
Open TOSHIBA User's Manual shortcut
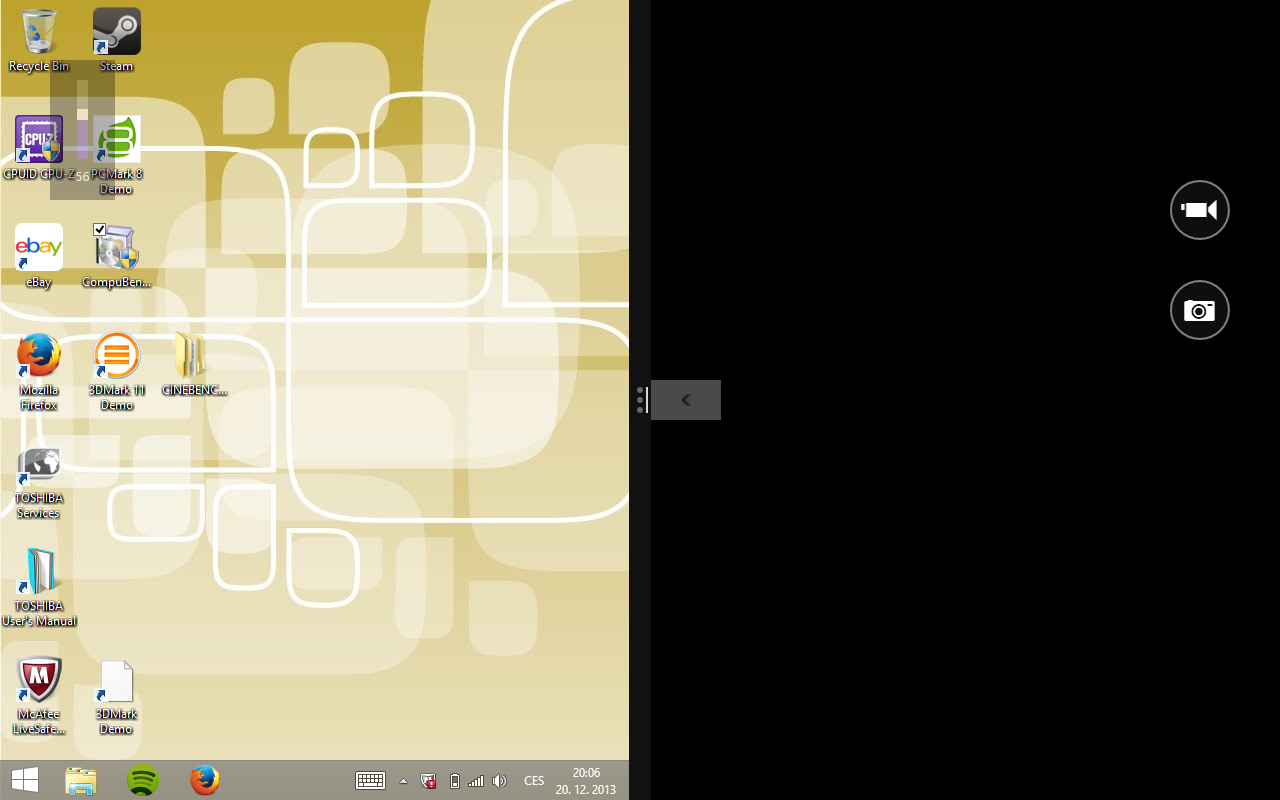point(39,587)
